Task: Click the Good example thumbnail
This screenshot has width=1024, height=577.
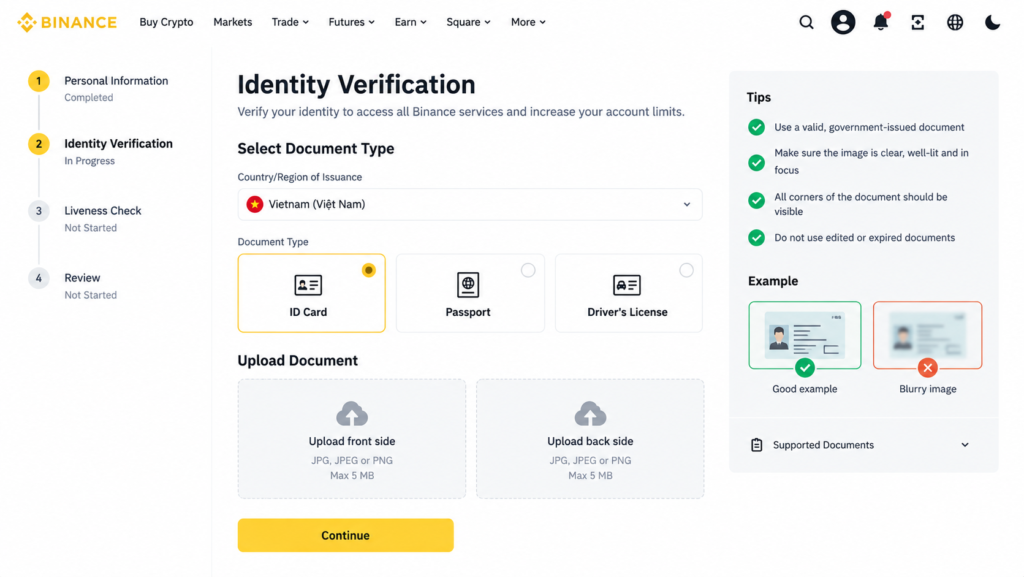Action: 805,335
